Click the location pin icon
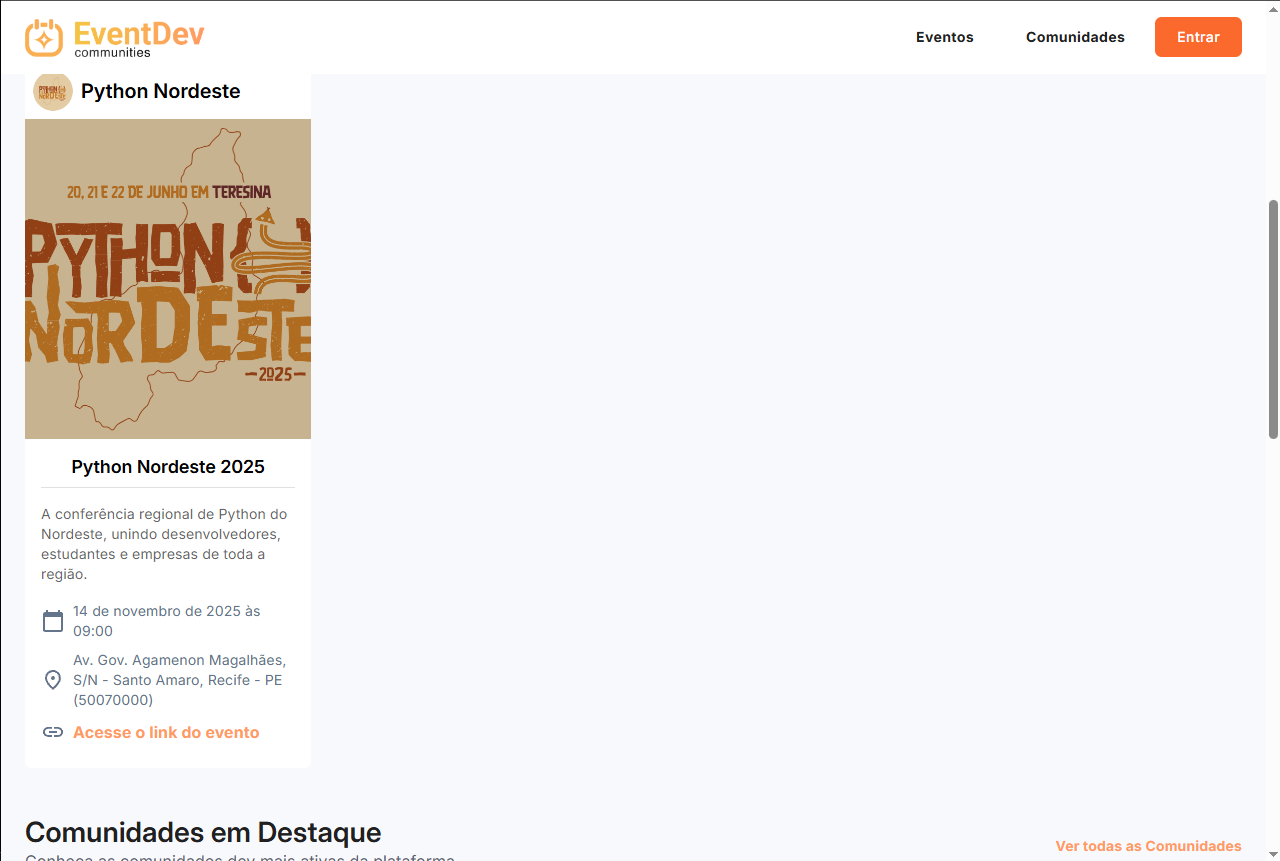1280x861 pixels. pyautogui.click(x=53, y=680)
